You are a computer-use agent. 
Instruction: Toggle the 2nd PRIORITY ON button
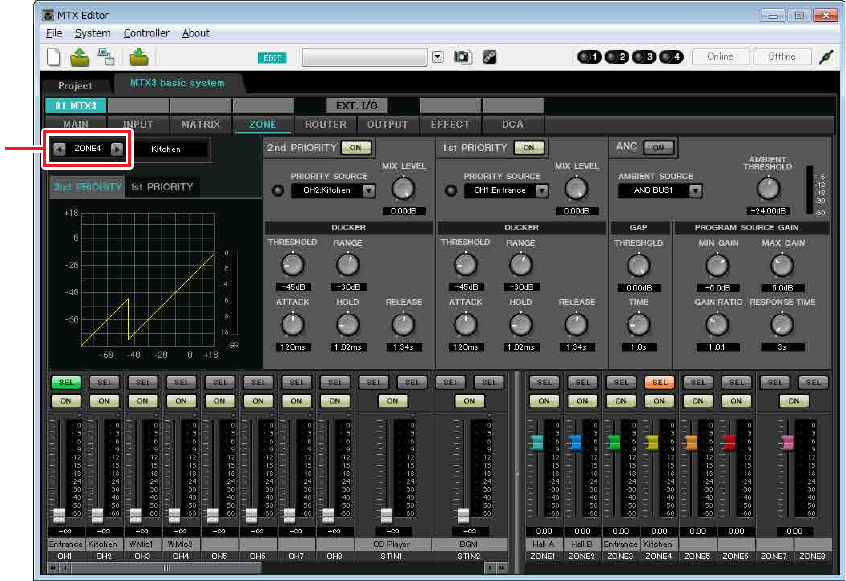coord(354,147)
